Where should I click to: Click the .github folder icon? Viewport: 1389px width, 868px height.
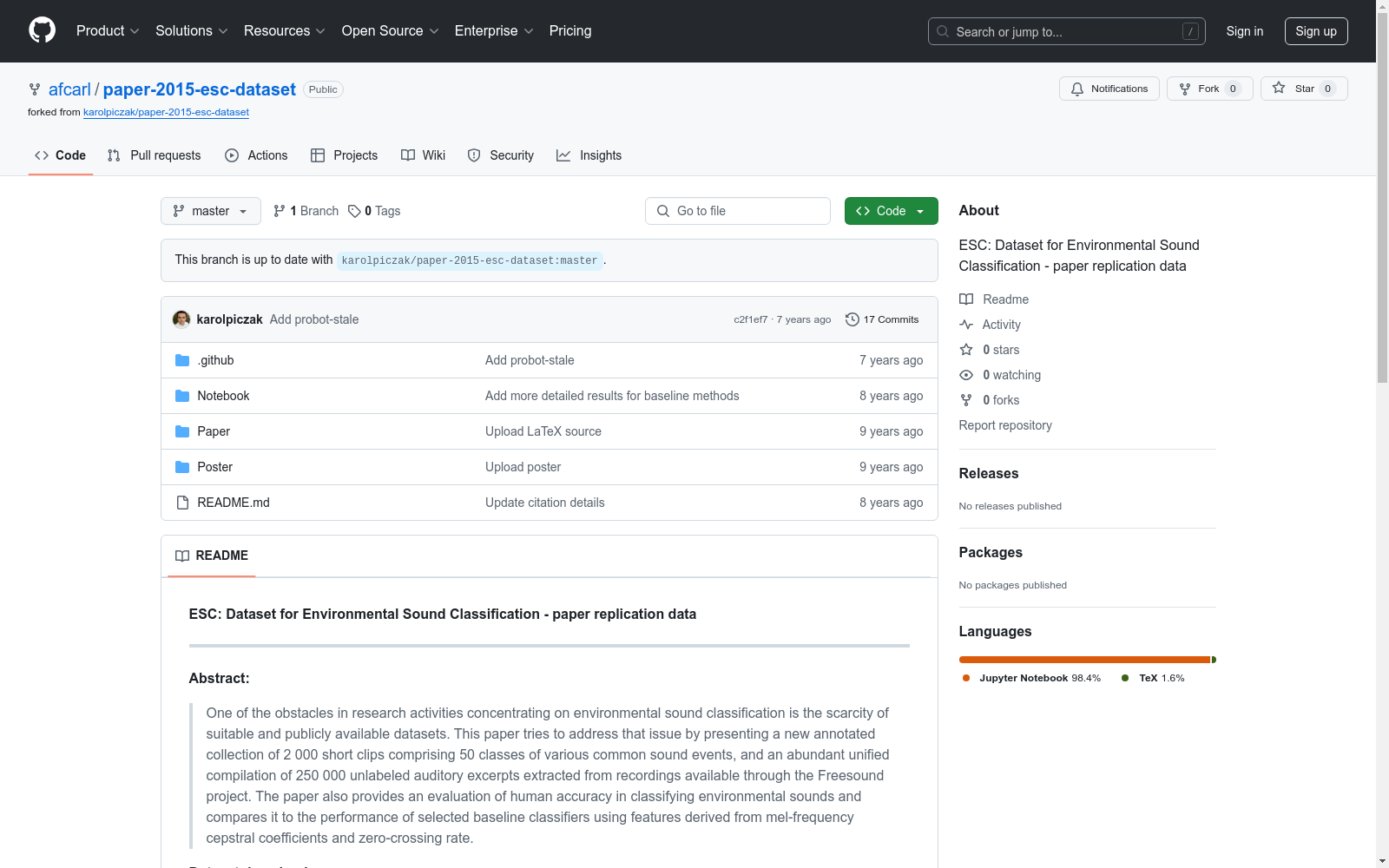(182, 360)
